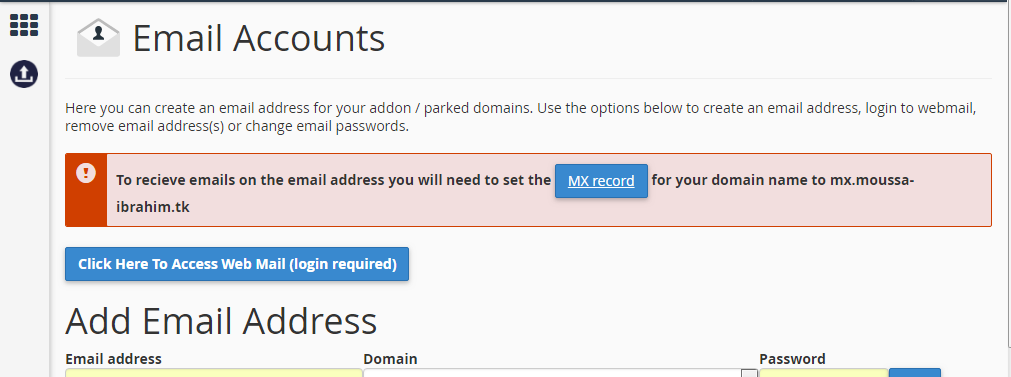Click the intro description paragraph text
This screenshot has width=1011, height=377.
click(520, 117)
